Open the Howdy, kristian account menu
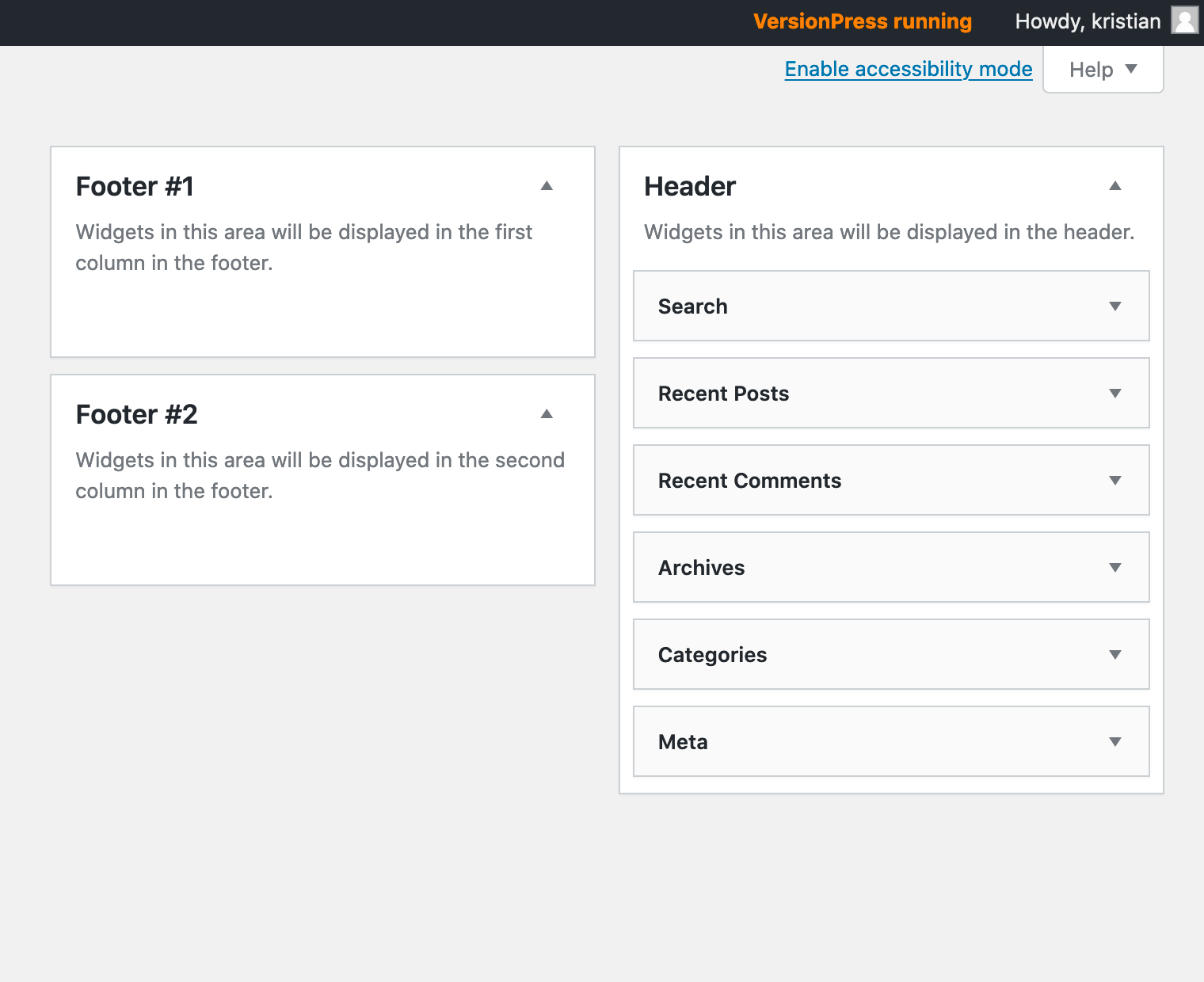 click(1087, 21)
